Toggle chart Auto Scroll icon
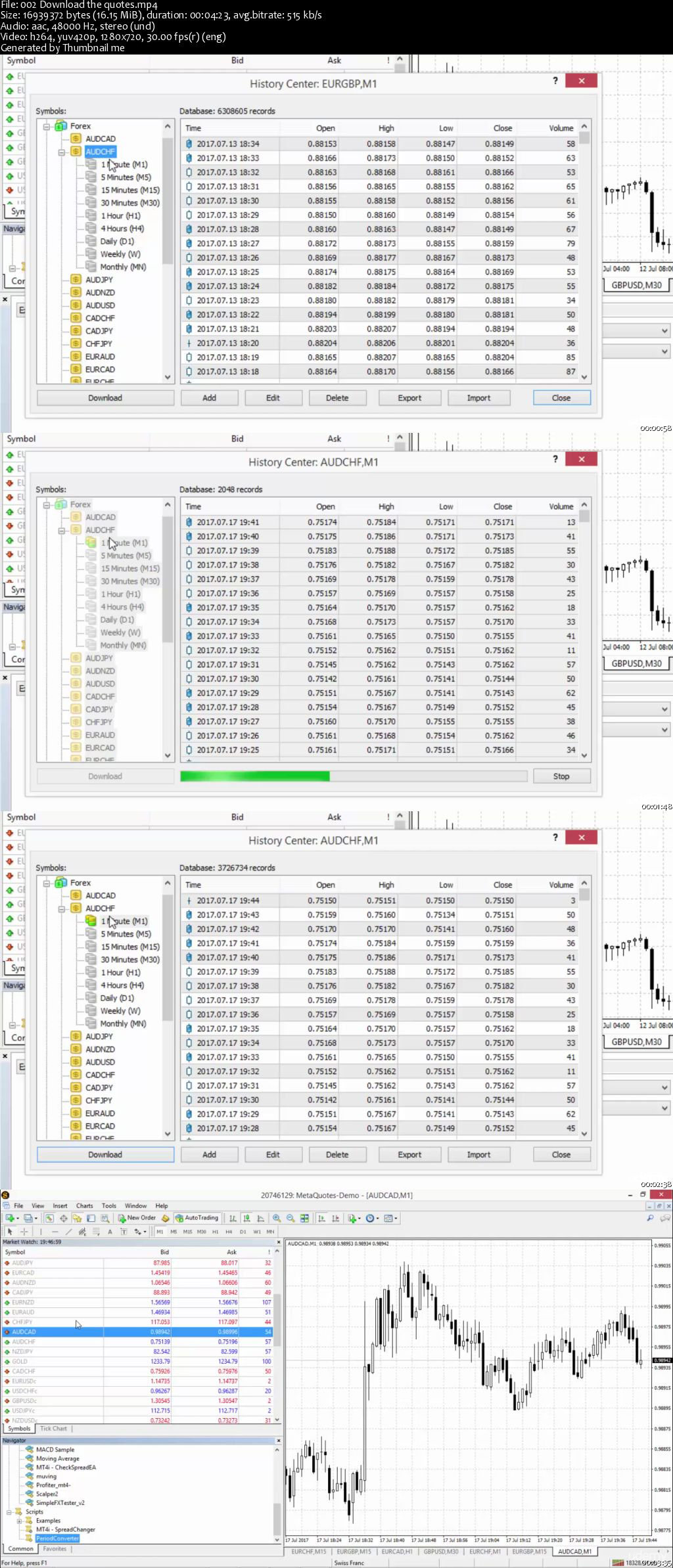This screenshot has height=1568, width=673. pyautogui.click(x=321, y=1218)
